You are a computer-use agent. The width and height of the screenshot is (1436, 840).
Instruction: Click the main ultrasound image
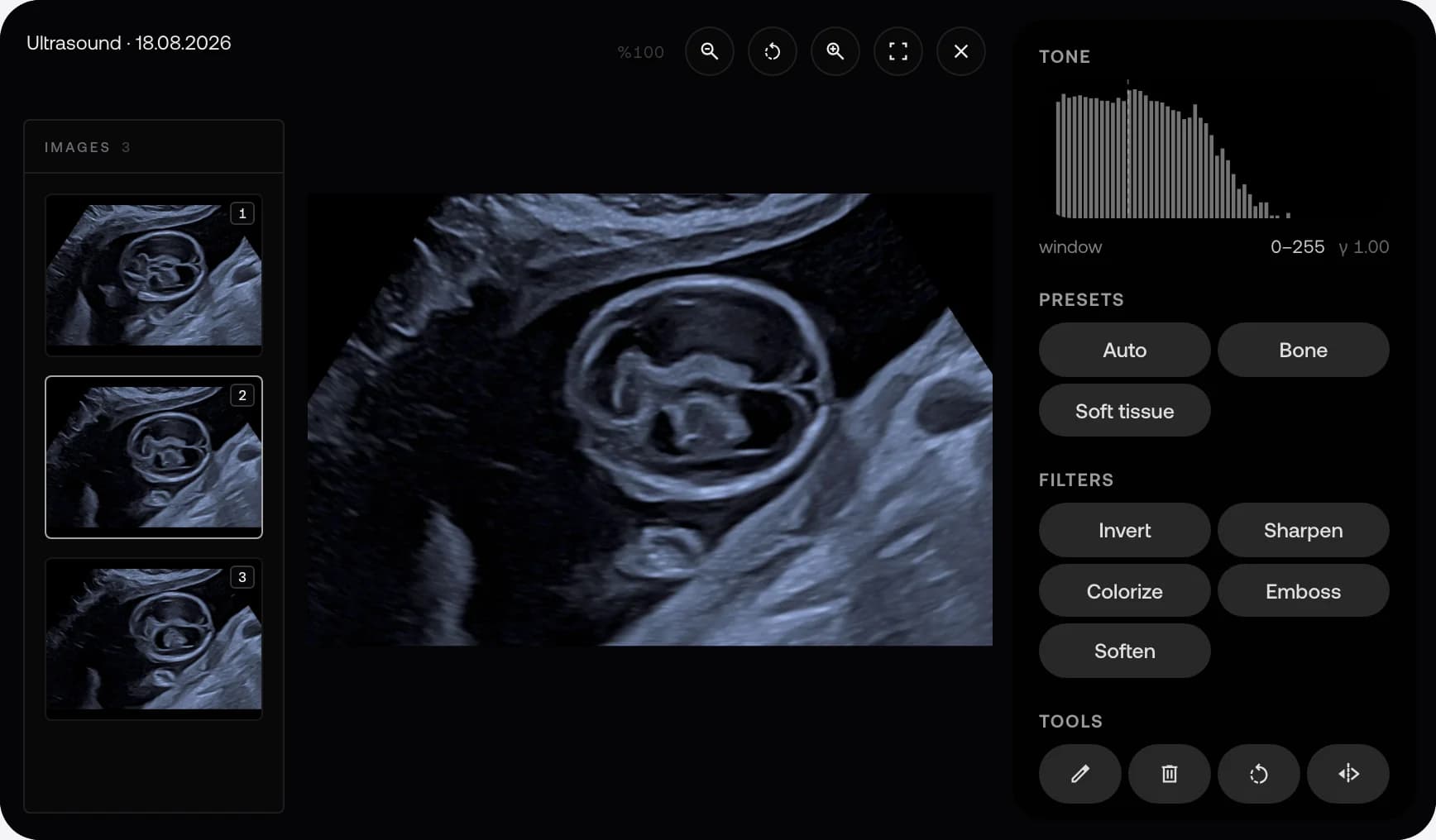tap(650, 419)
